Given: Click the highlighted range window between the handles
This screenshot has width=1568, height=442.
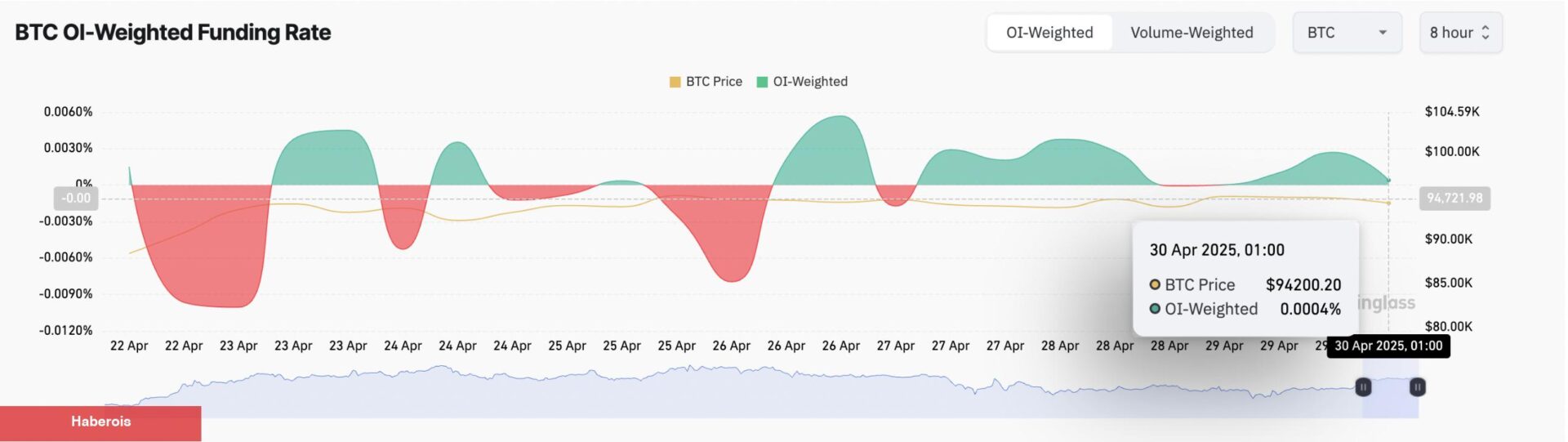Looking at the screenshot, I should coord(1390,399).
